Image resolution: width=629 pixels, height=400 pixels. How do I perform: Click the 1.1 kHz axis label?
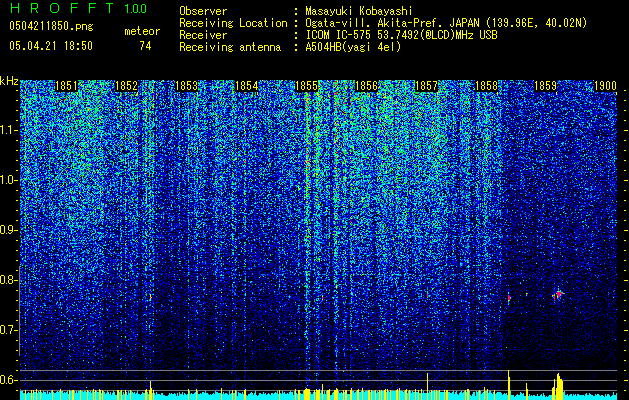coord(9,130)
